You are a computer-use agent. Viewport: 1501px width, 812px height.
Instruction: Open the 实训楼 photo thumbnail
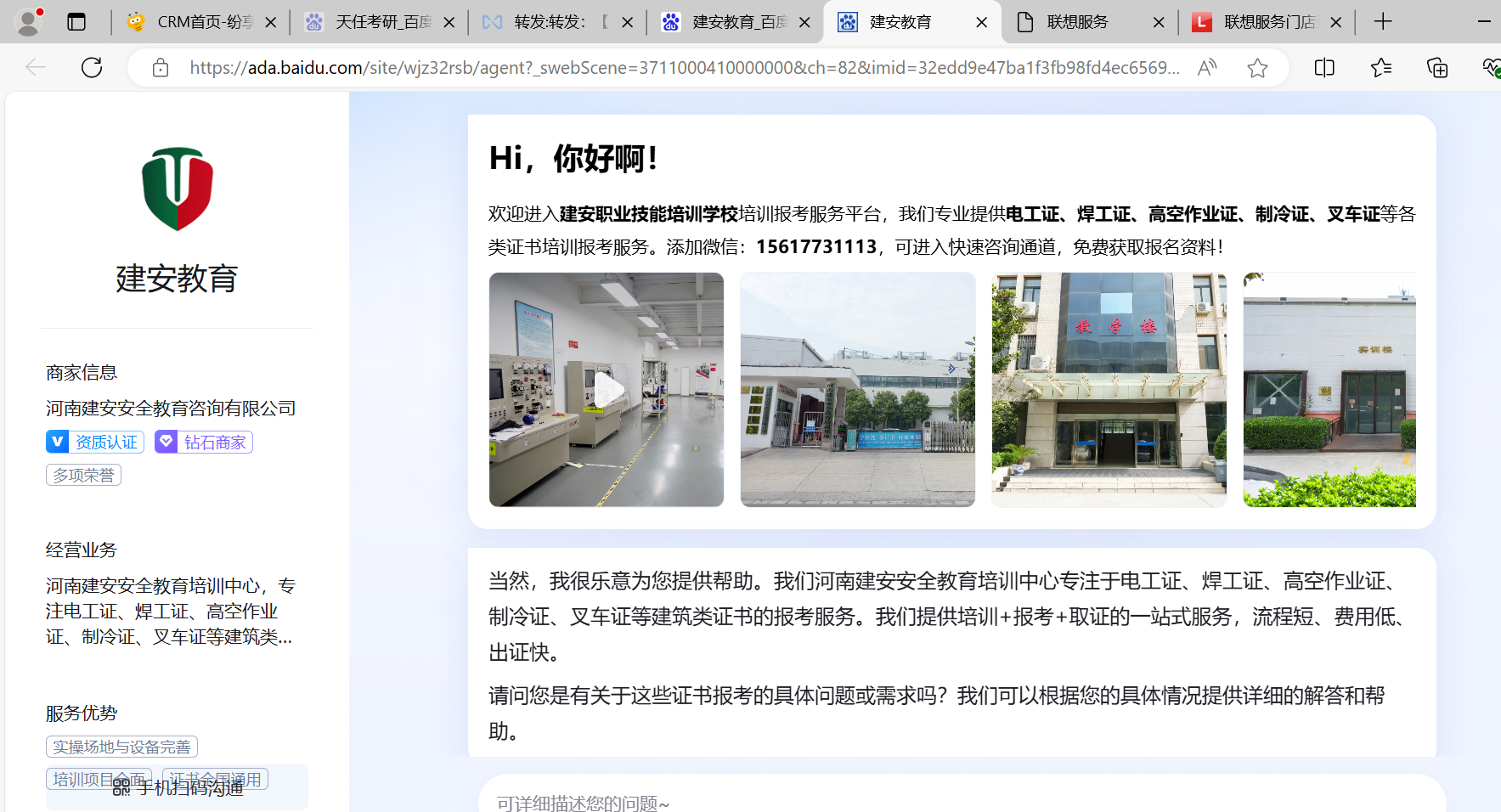[x=1329, y=389]
